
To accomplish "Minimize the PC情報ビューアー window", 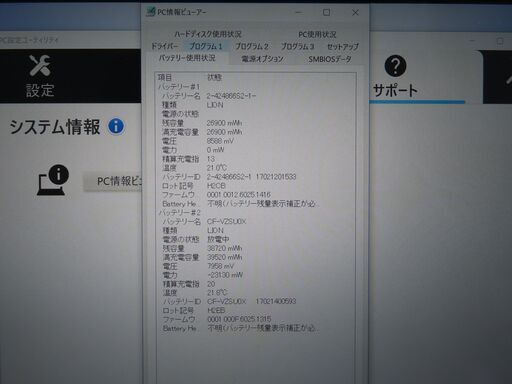I will (x=299, y=13).
